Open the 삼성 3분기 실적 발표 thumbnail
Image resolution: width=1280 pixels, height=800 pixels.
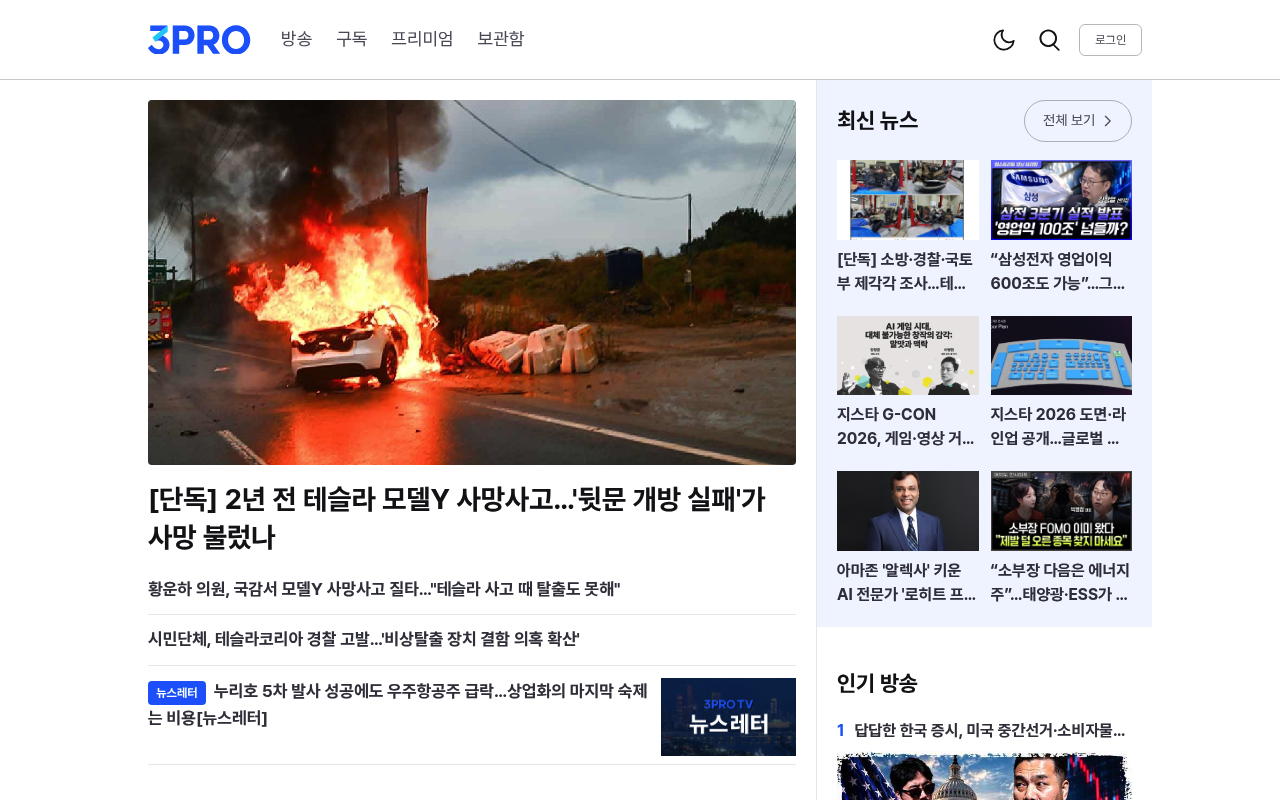click(1061, 200)
